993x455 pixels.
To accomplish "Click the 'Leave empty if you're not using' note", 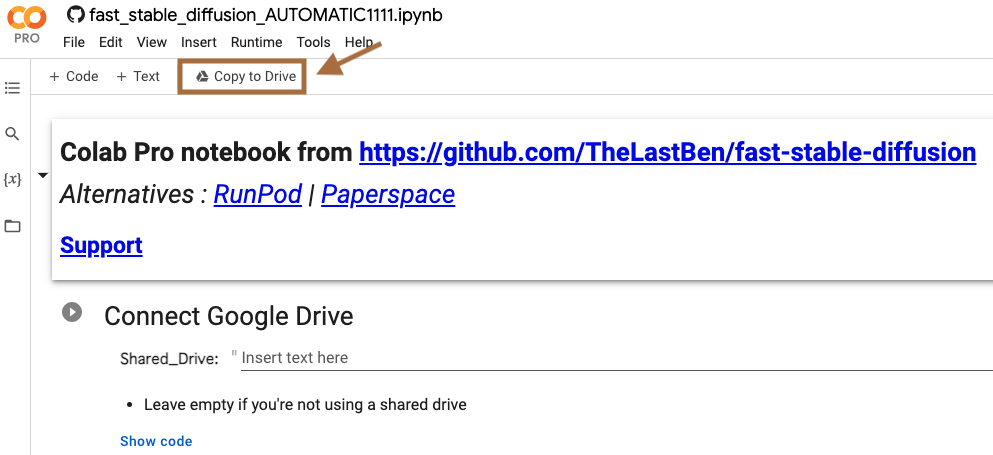I will [305, 404].
